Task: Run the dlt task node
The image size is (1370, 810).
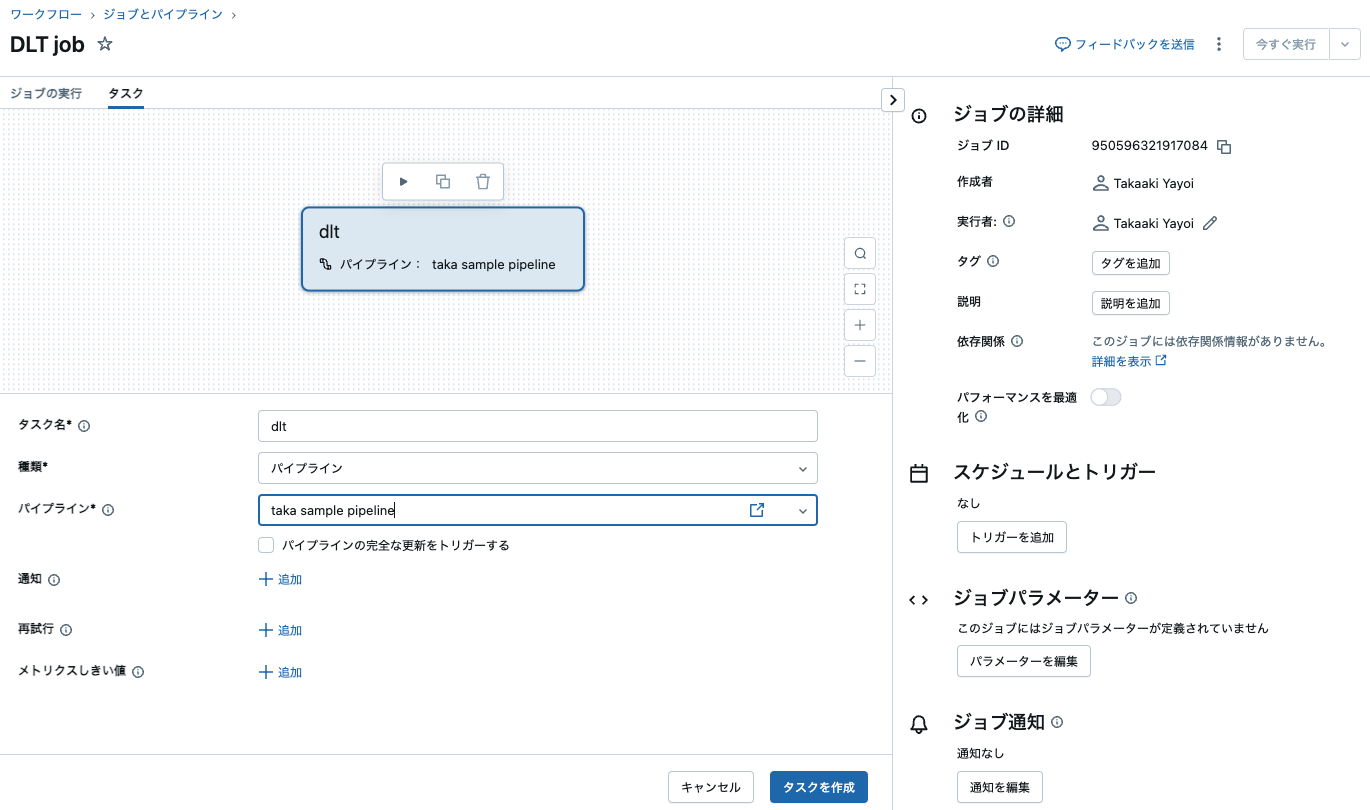Action: click(404, 181)
